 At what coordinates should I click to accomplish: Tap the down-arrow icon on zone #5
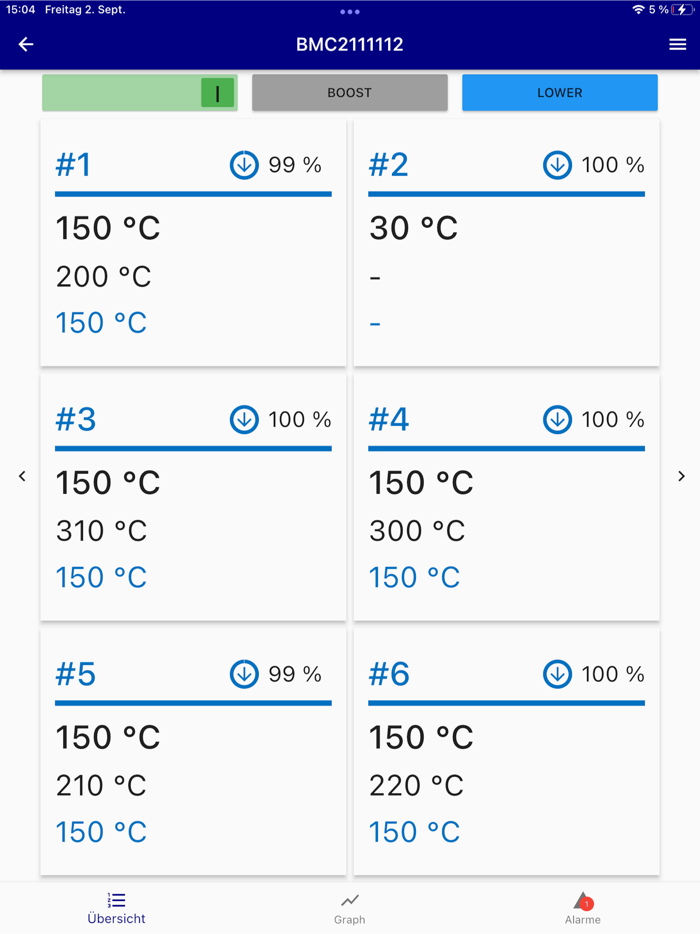[x=244, y=674]
